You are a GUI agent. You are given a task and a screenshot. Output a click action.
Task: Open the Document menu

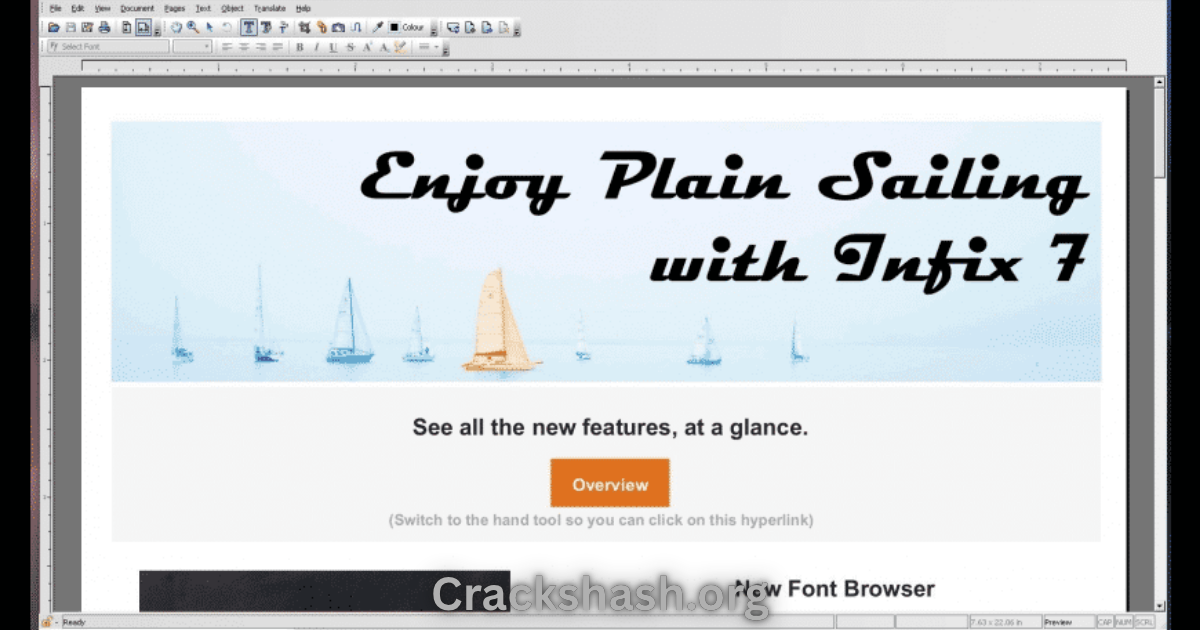click(137, 8)
